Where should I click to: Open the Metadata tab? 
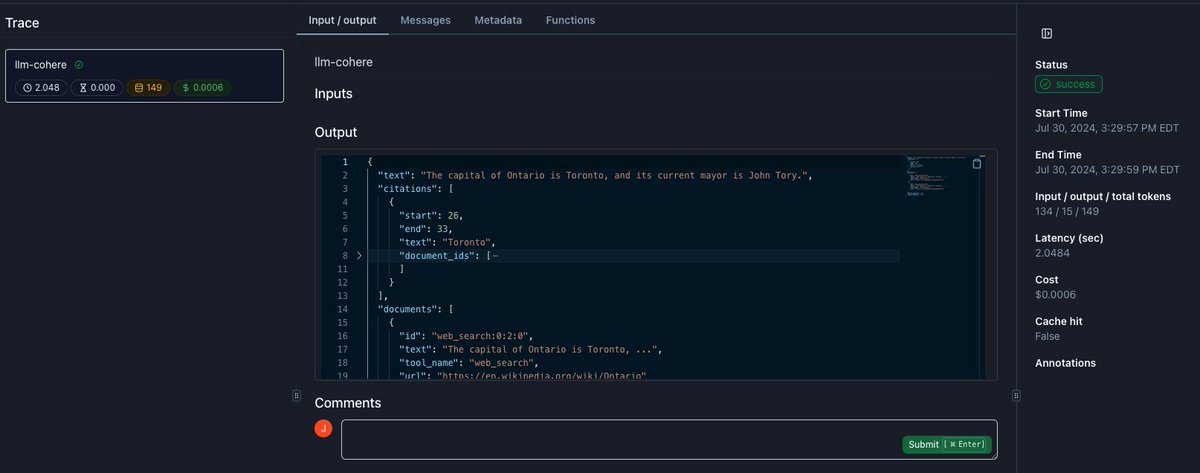pos(498,20)
